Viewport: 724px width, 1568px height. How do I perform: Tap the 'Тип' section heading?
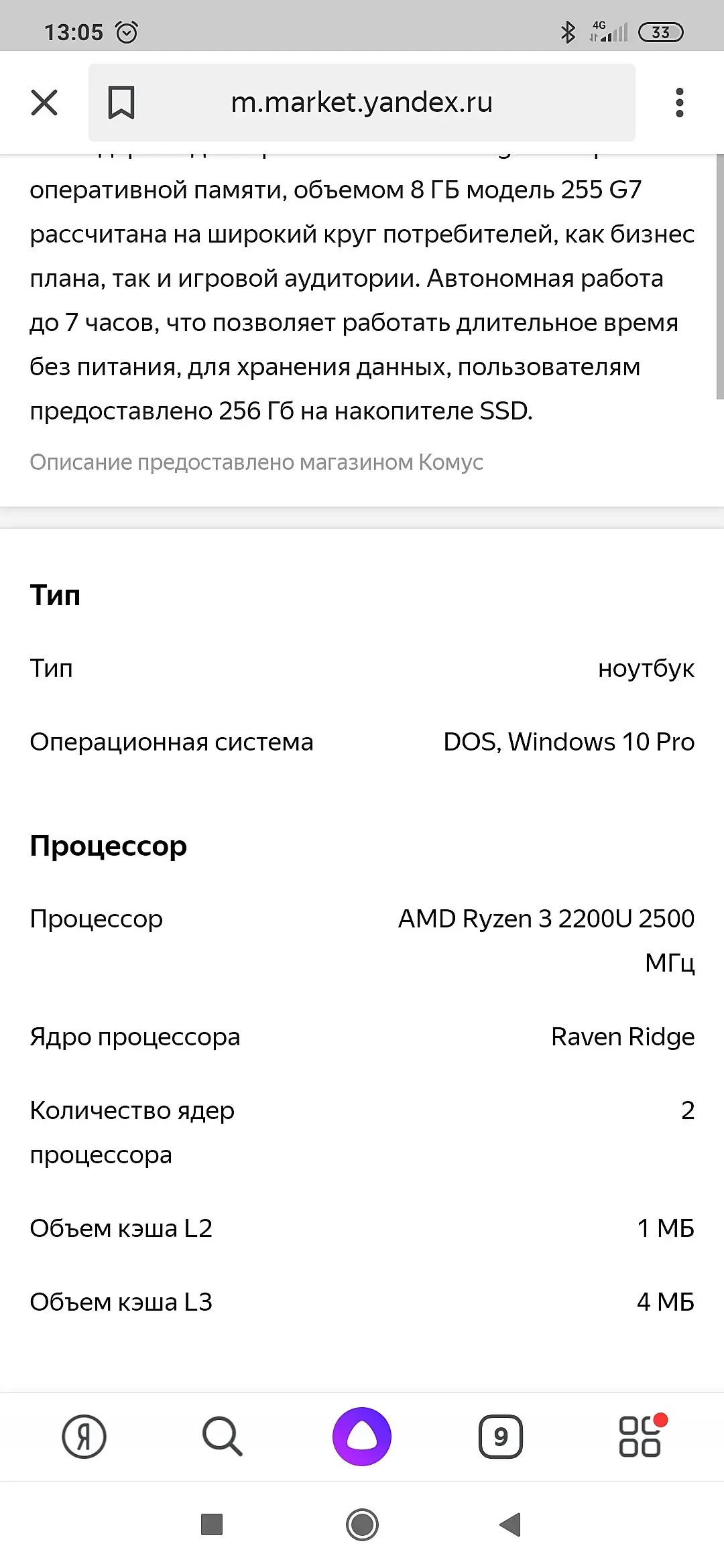click(x=55, y=595)
